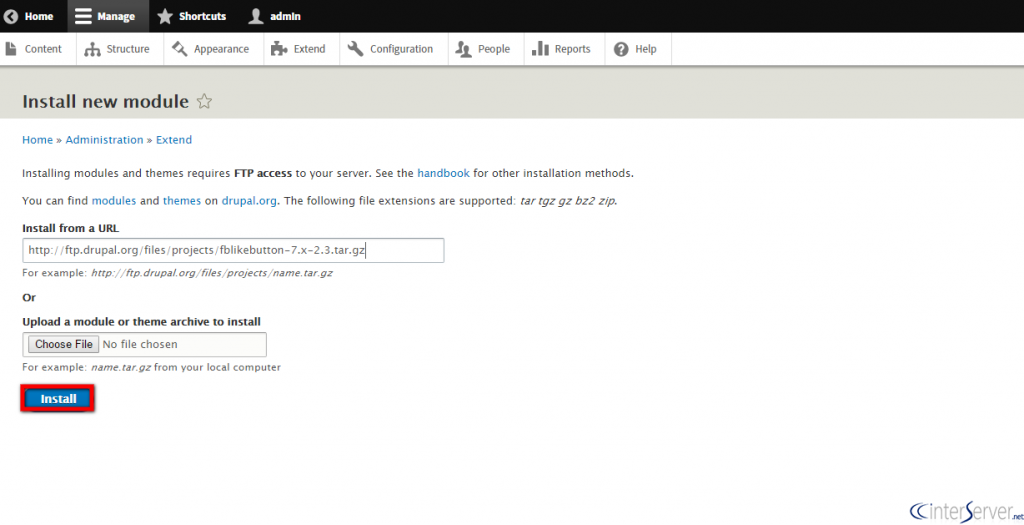Open the modules link
Screen dimensions: 1024x525
(114, 201)
